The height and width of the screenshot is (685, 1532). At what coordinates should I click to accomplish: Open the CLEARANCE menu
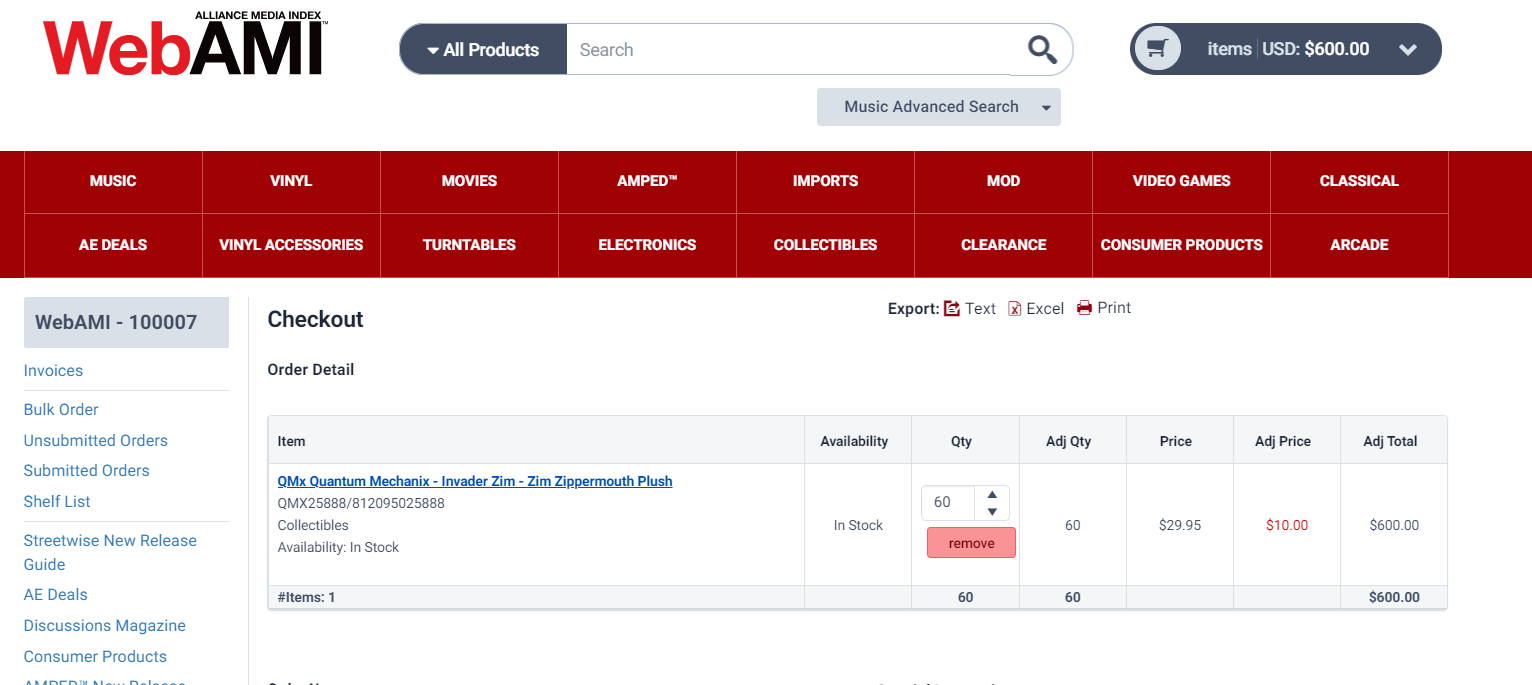click(1003, 245)
